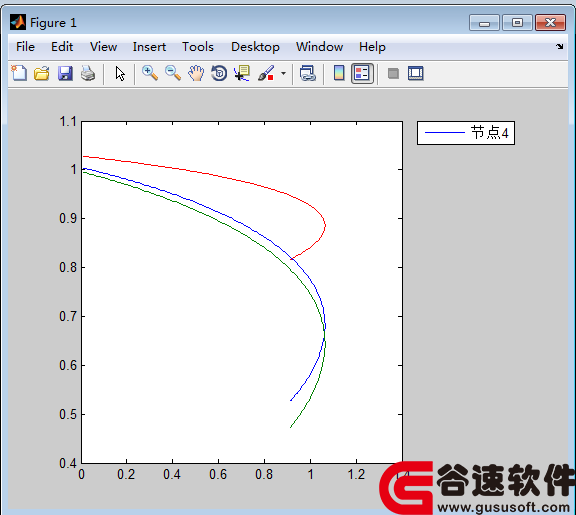Select the Edit Plot arrow tool
576x515 pixels.
[x=120, y=73]
